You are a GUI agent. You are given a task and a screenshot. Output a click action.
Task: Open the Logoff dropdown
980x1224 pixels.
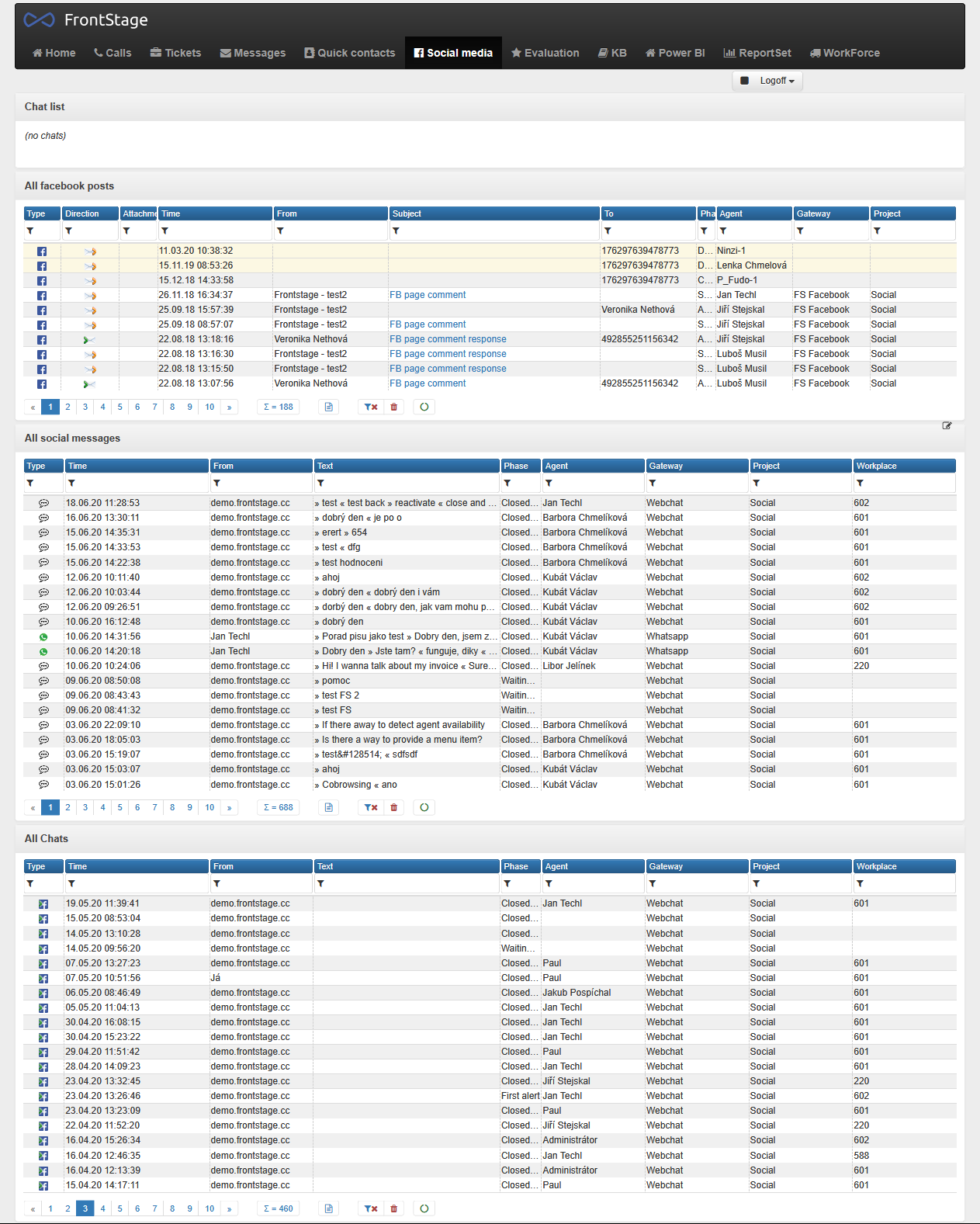767,81
